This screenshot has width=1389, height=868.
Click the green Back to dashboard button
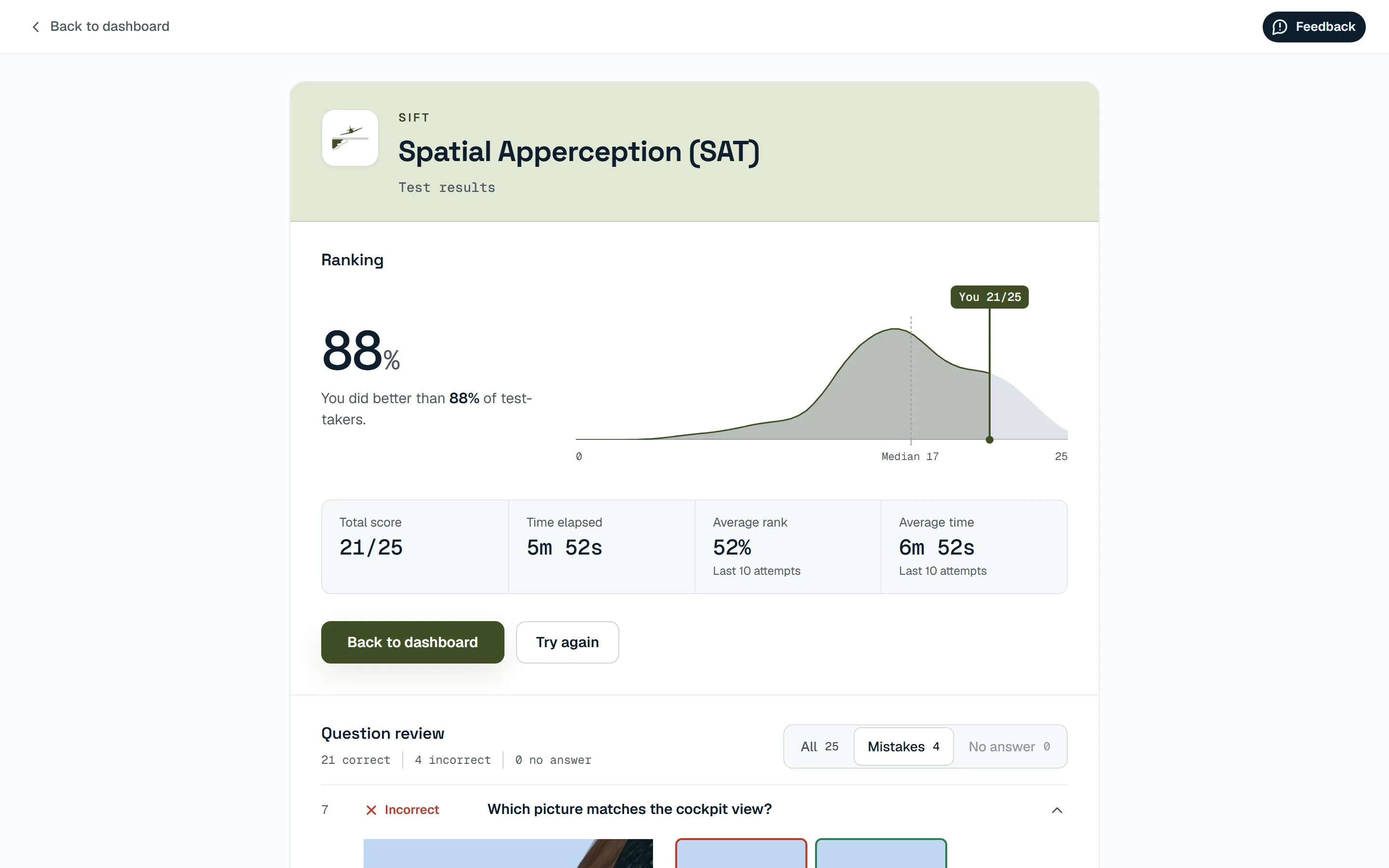(412, 642)
